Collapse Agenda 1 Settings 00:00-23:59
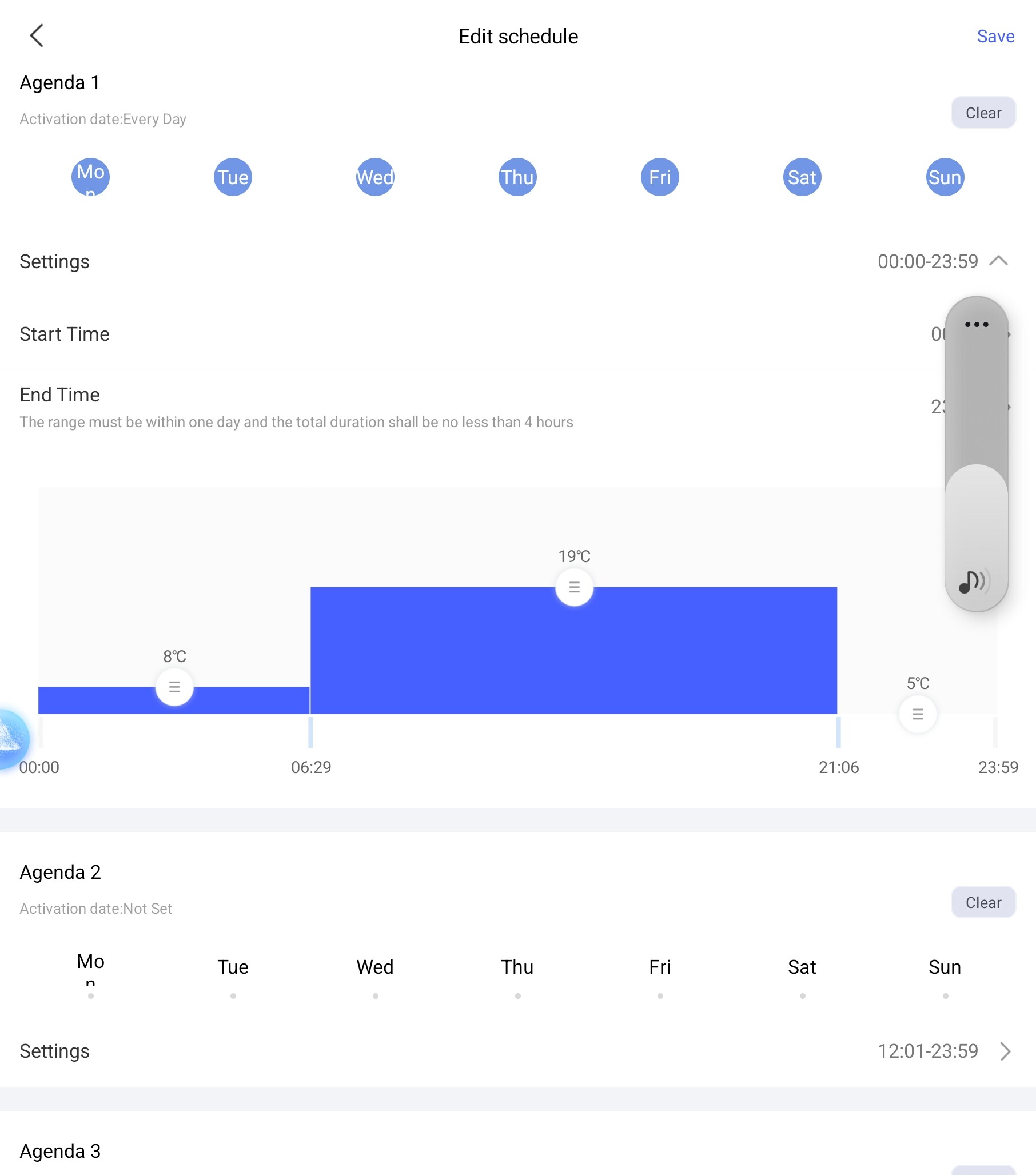1036x1175 pixels. 999,261
